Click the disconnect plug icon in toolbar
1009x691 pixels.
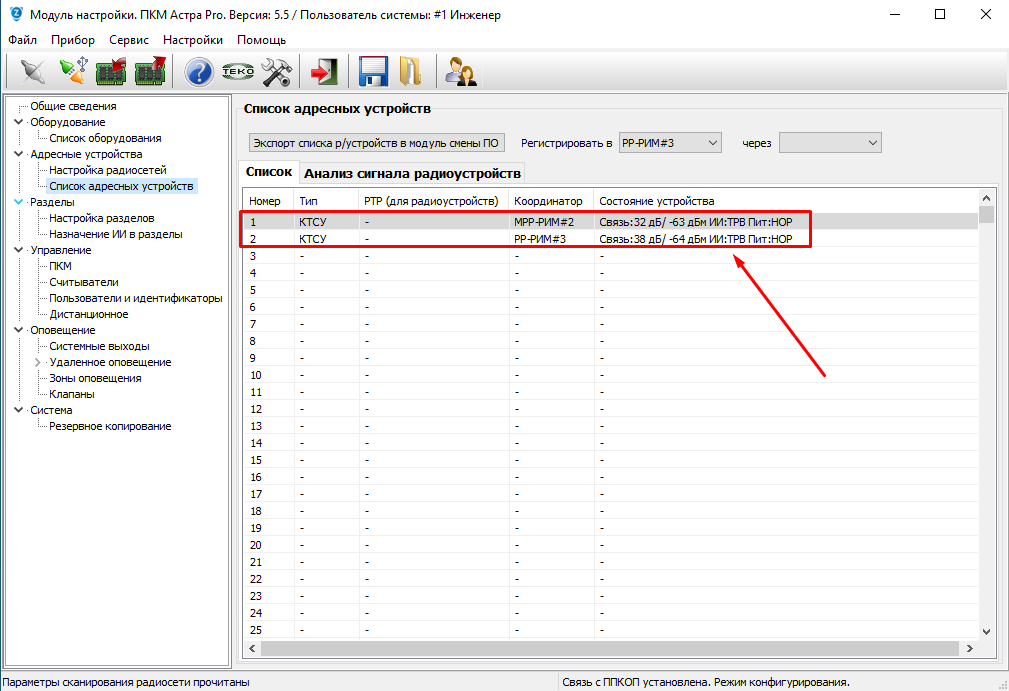(x=33, y=72)
